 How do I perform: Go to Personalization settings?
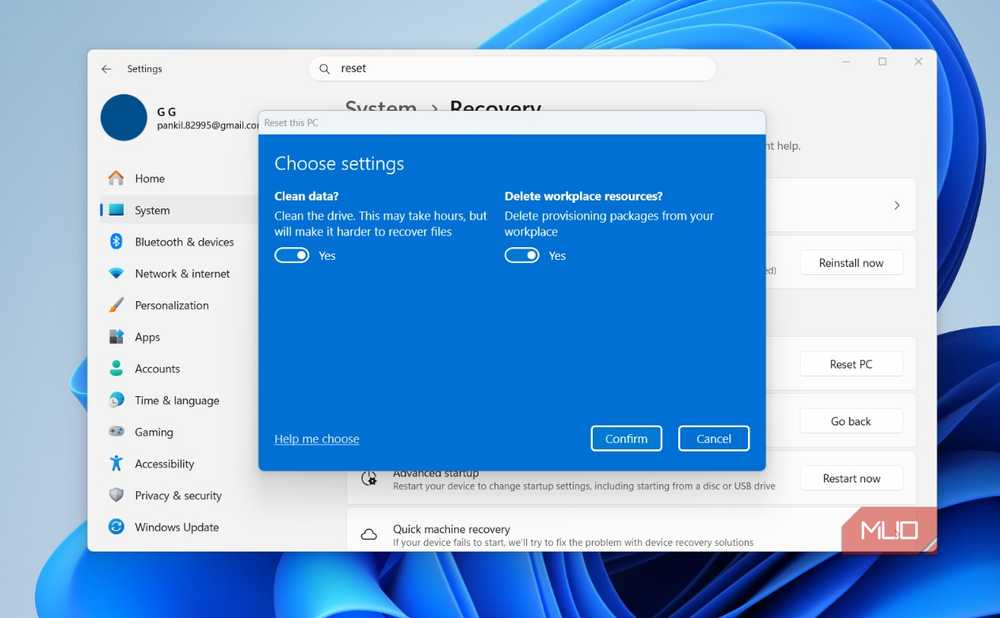(x=172, y=305)
